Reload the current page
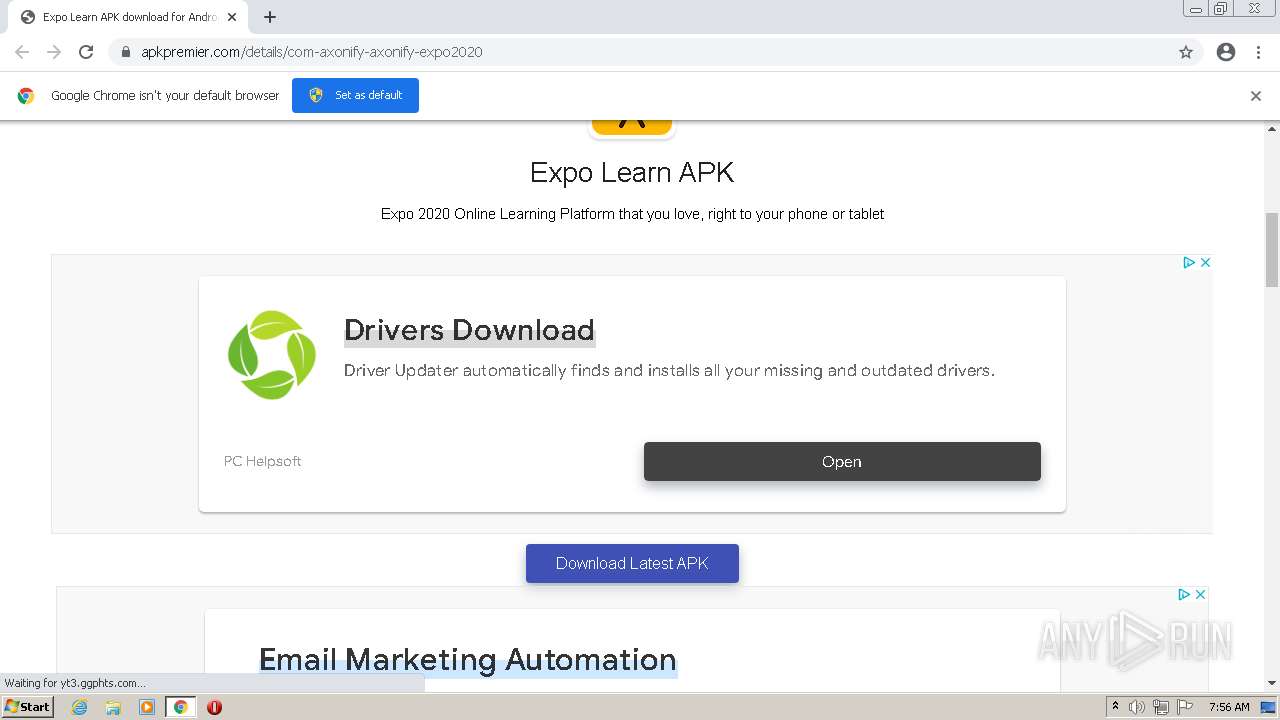Viewport: 1280px width, 720px height. [x=86, y=52]
